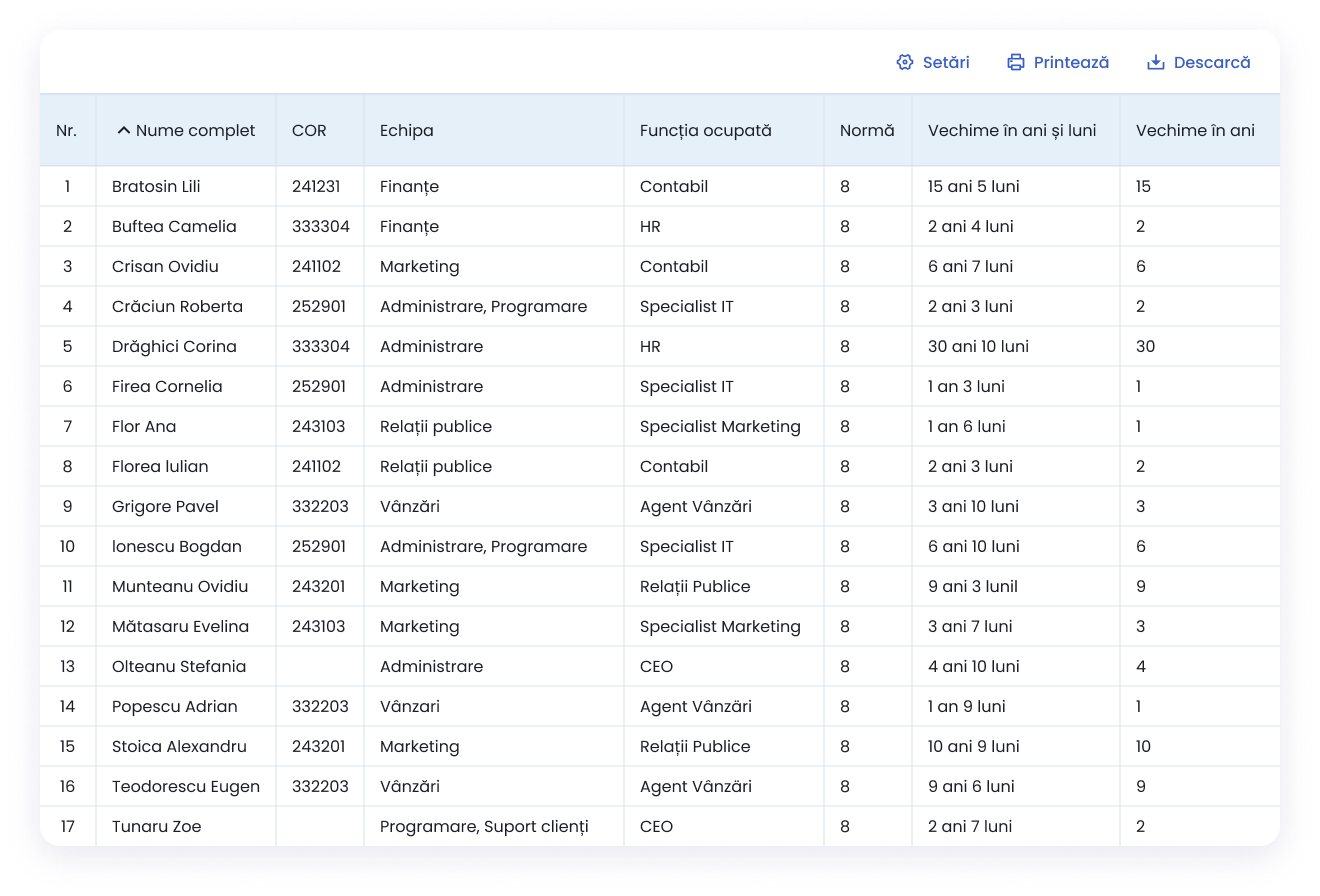Click seniority value 9 ani 3 lunil
The image size is (1320, 896).
click(x=973, y=586)
